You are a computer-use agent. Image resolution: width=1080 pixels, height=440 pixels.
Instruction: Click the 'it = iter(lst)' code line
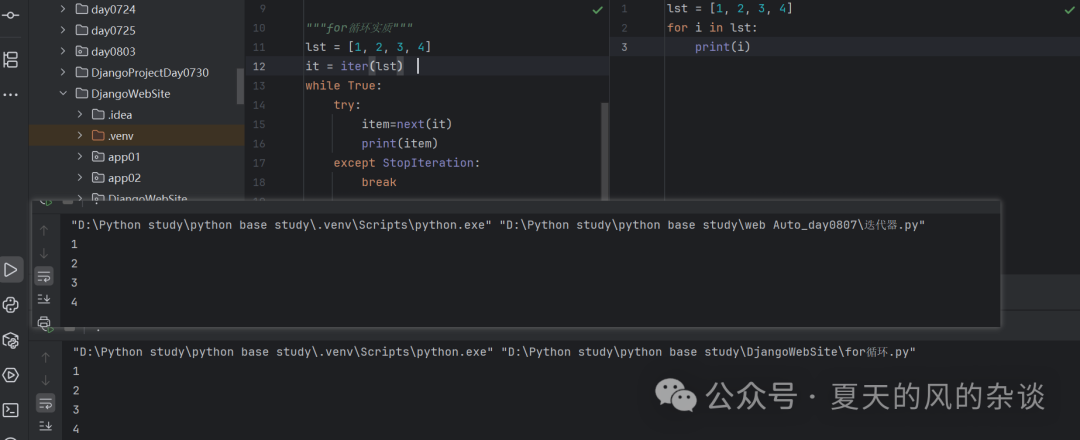(355, 66)
